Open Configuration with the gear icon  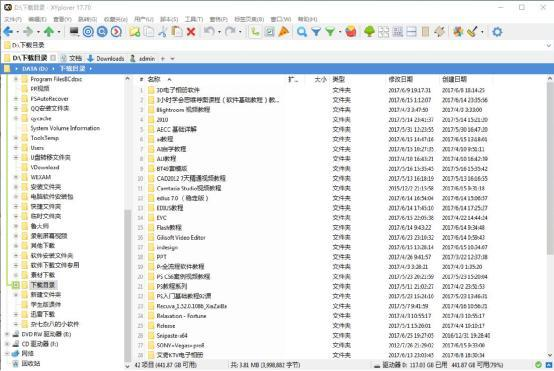[497, 32]
